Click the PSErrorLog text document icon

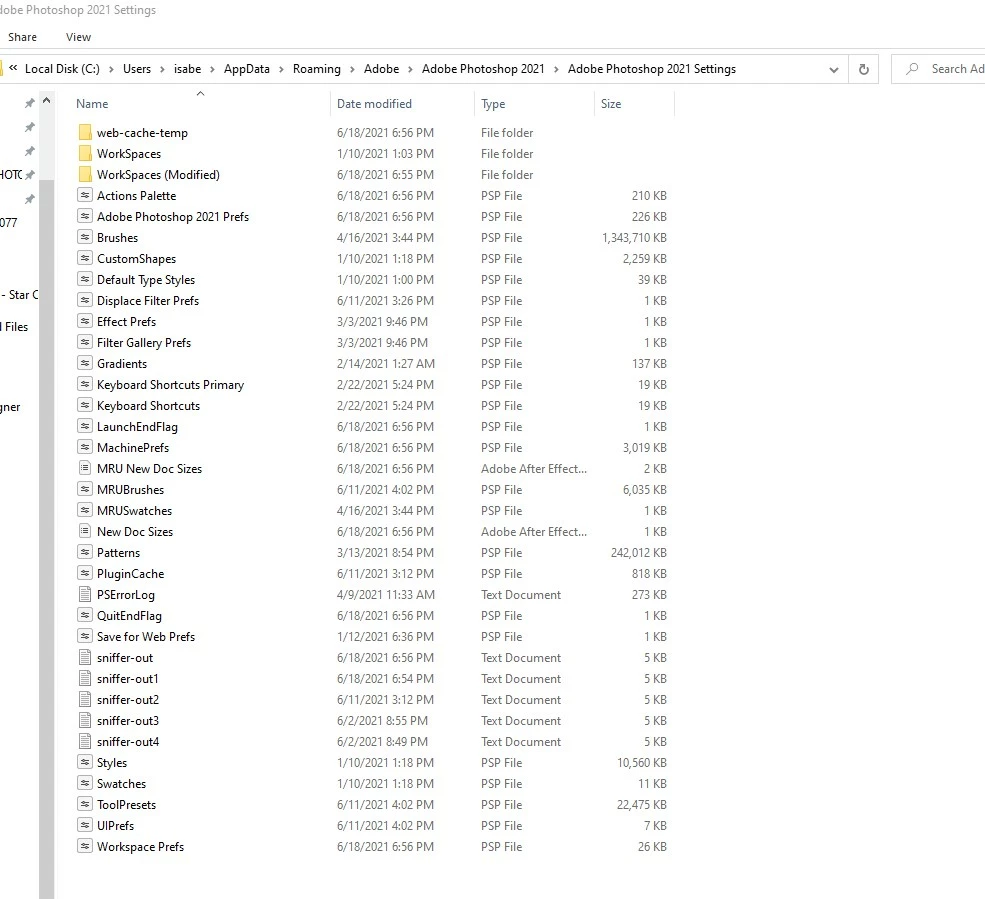pyautogui.click(x=85, y=594)
